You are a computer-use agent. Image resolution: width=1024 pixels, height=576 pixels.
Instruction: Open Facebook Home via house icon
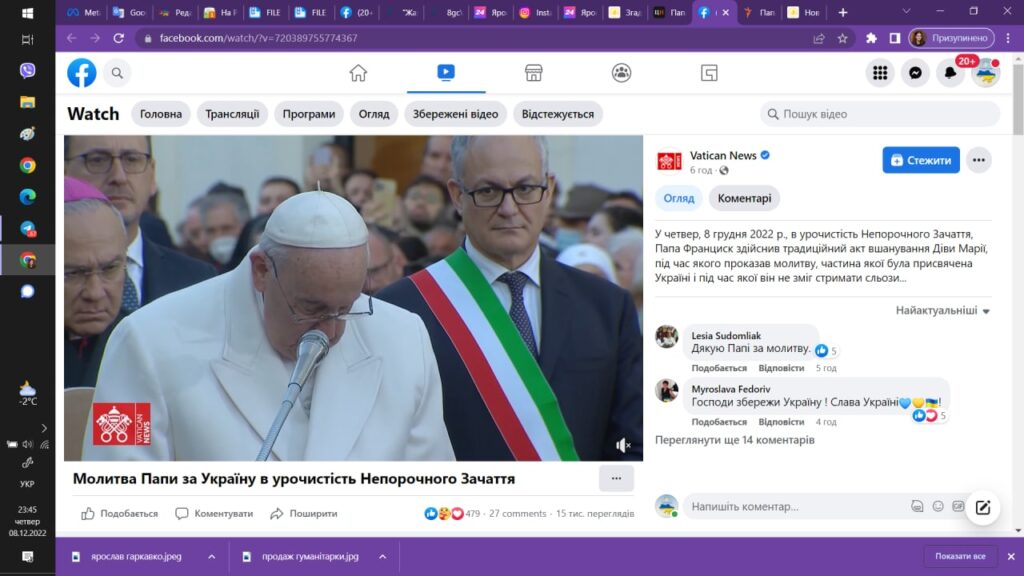tap(358, 73)
